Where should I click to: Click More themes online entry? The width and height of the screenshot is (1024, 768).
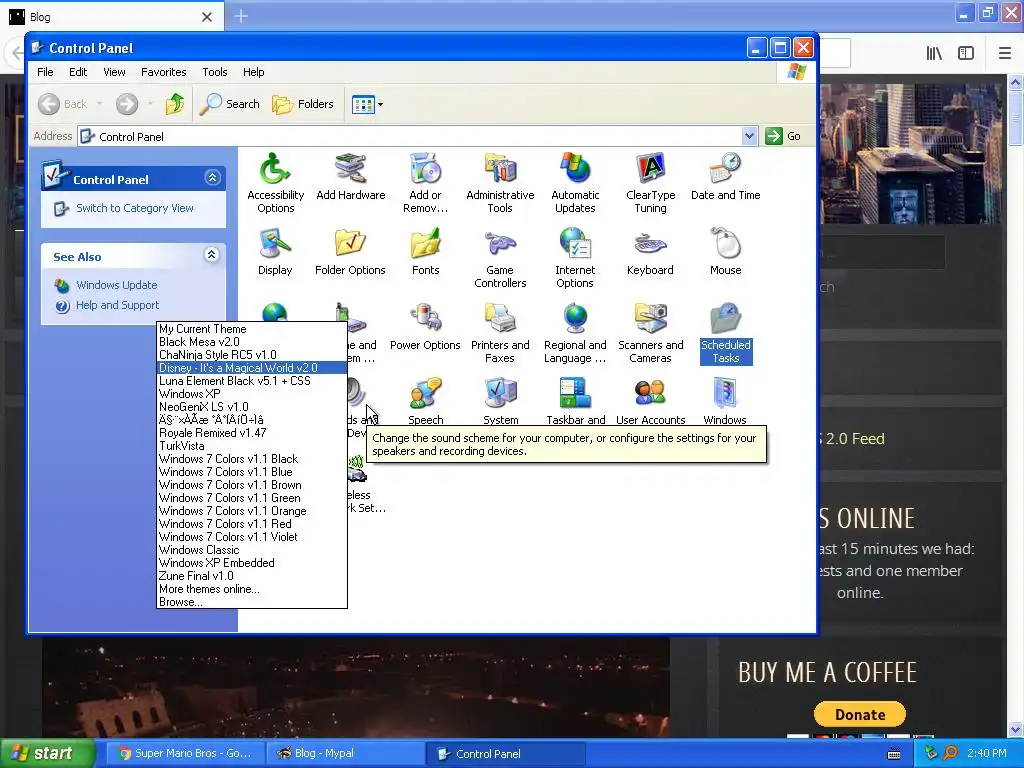coord(251,589)
